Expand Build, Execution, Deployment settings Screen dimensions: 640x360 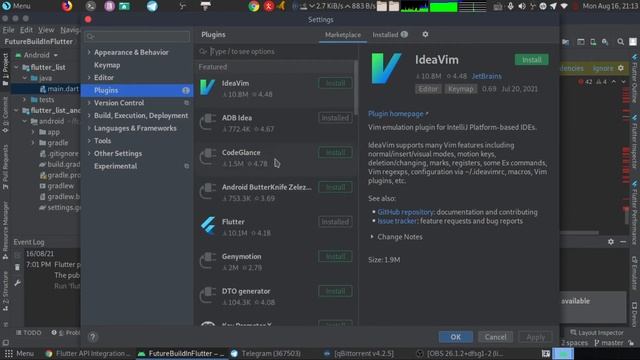(89, 116)
